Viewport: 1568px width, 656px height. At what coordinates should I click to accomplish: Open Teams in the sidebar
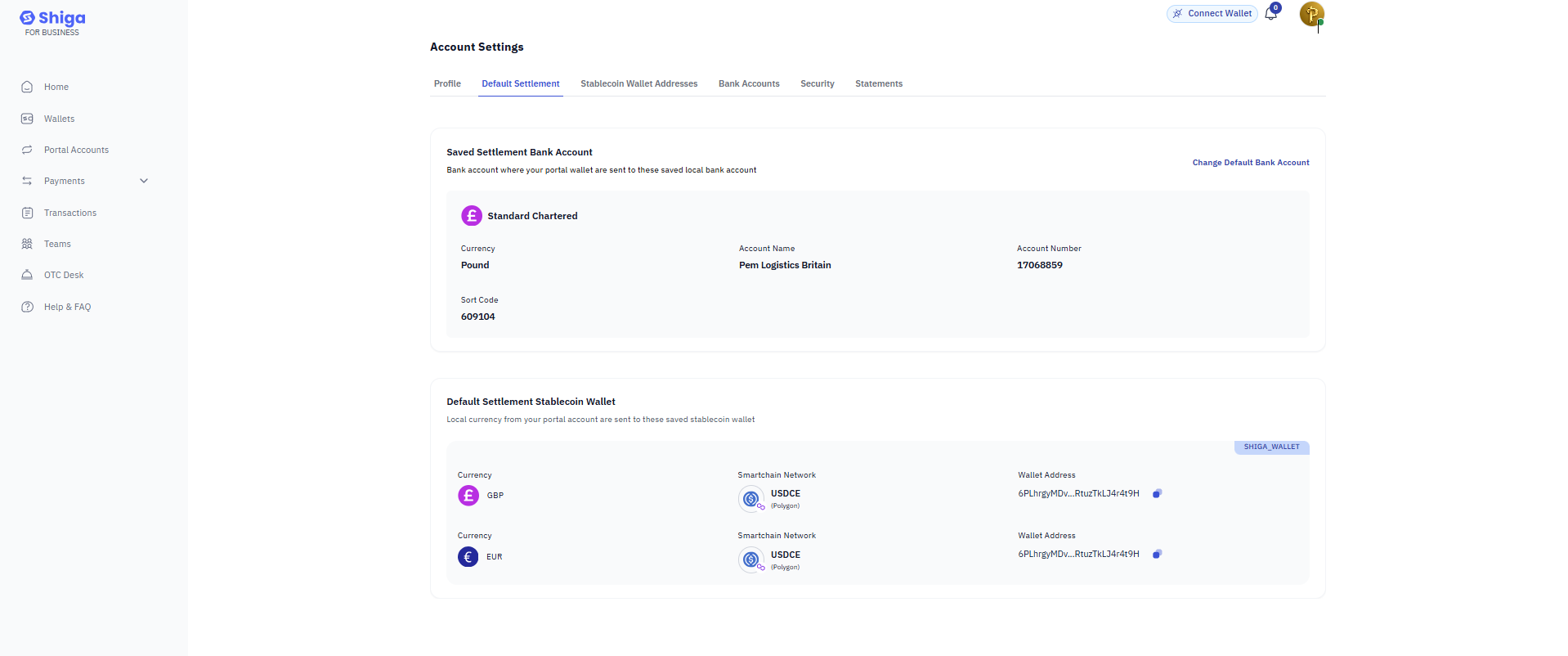pyautogui.click(x=57, y=244)
